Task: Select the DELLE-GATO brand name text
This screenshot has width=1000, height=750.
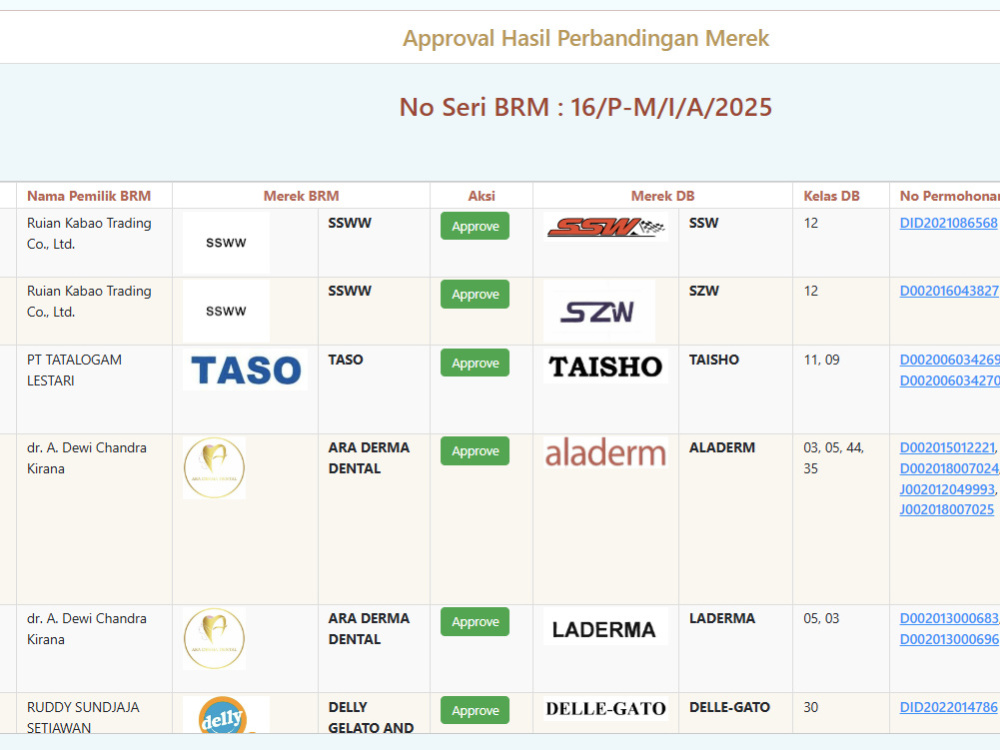Action: tap(730, 707)
